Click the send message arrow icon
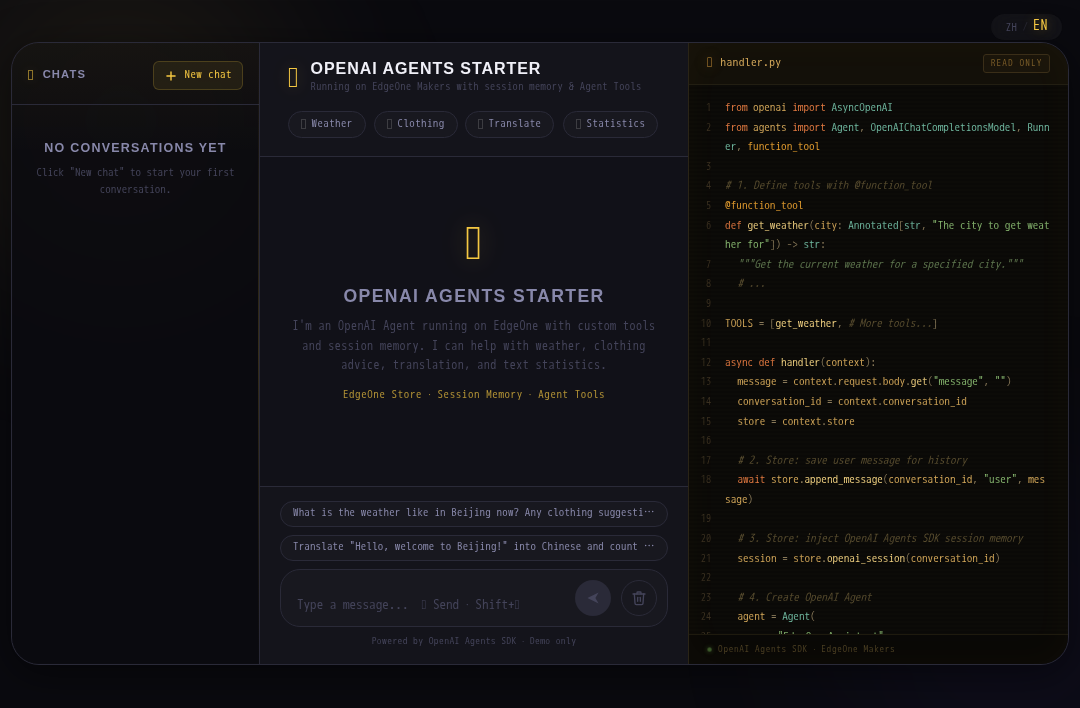 (x=593, y=598)
